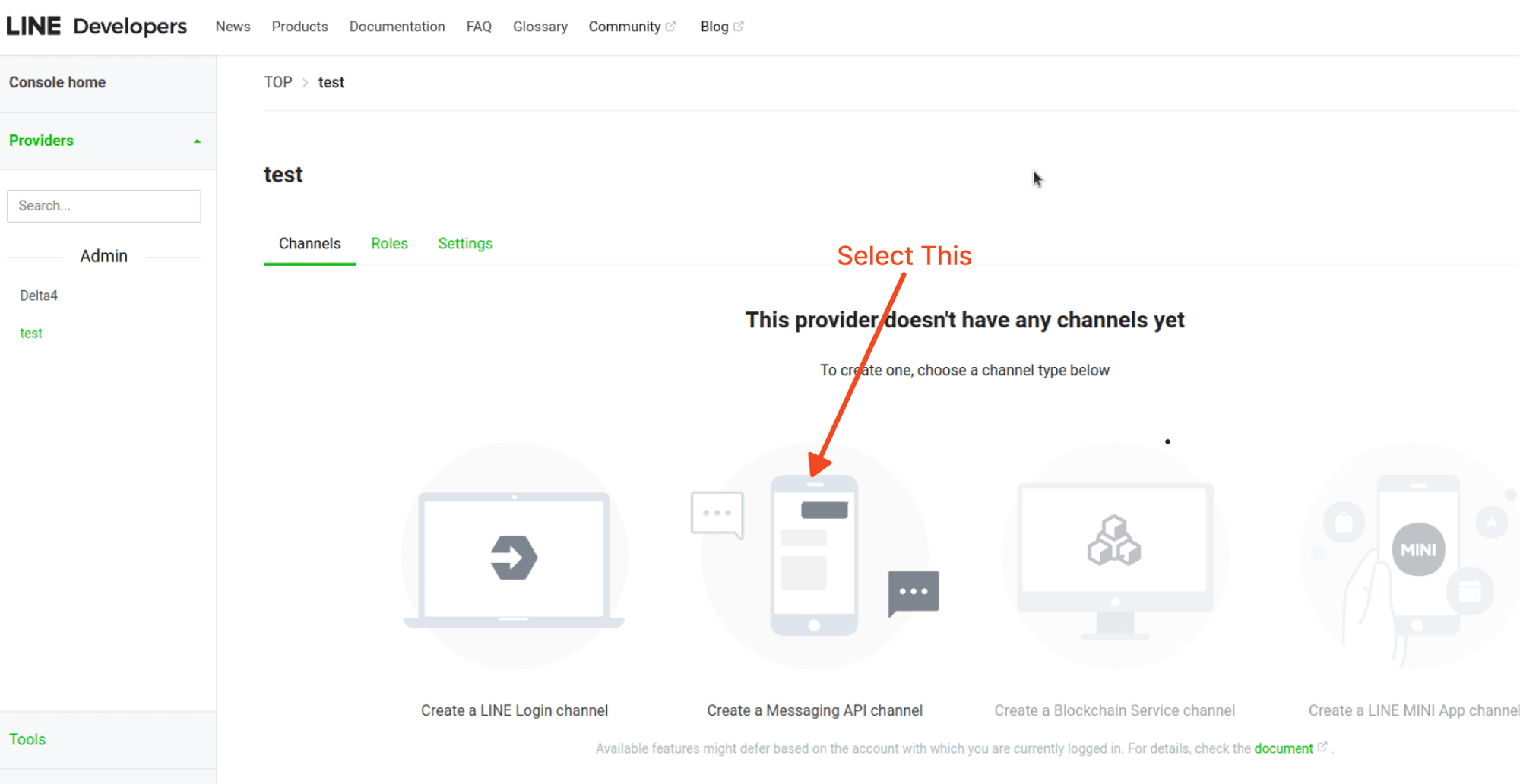Screen dimensions: 1520x784
Task: Click the document external link icon
Action: pos(1322,748)
